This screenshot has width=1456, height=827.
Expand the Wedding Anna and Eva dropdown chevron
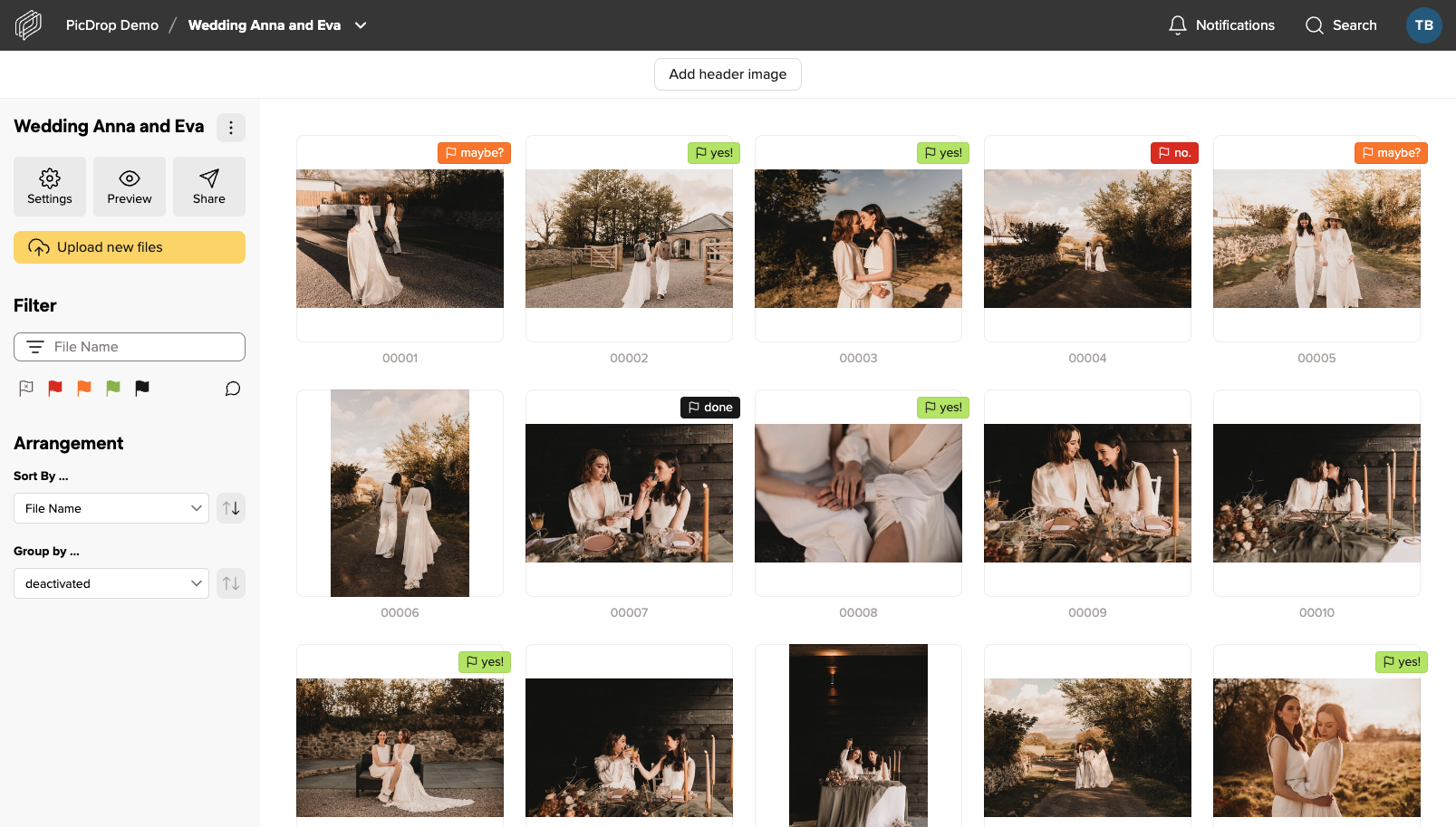point(361,25)
